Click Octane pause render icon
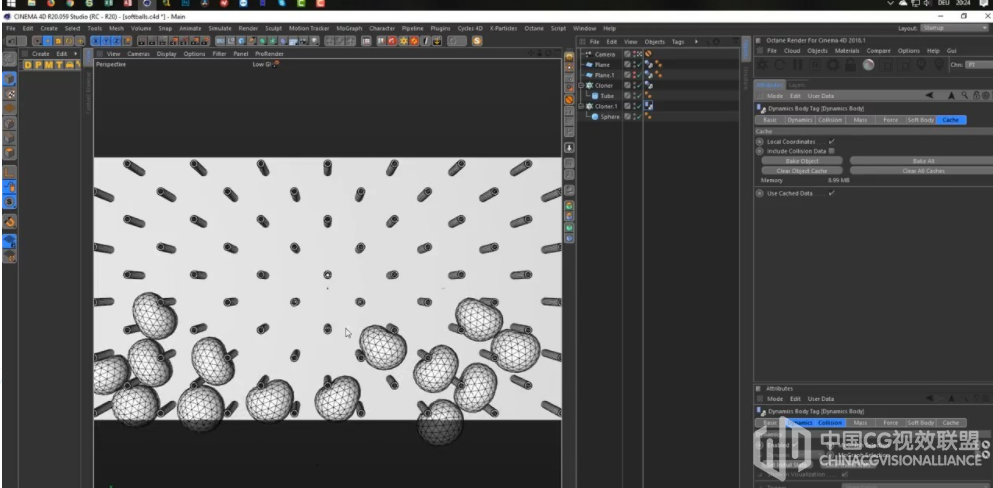Screen dimensions: 993x488 797,65
